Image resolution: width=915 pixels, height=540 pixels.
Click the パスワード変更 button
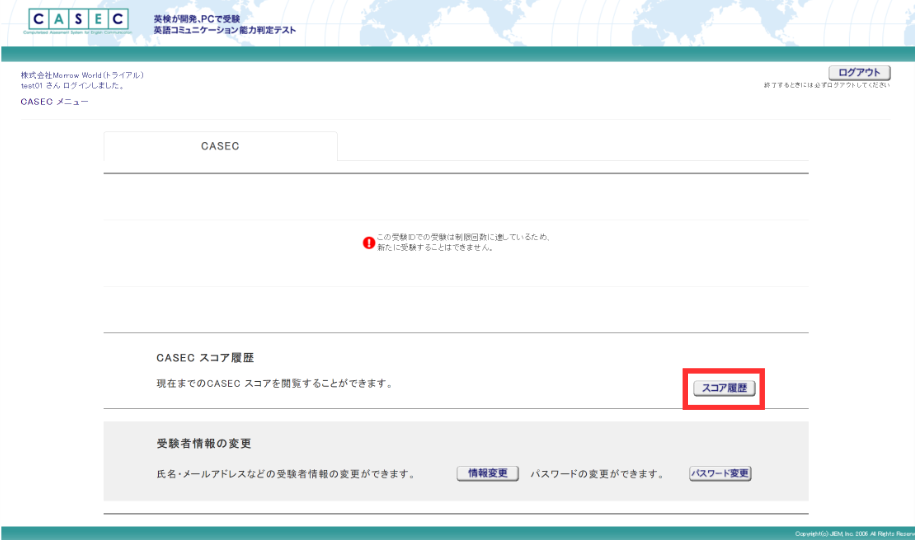[x=720, y=473]
